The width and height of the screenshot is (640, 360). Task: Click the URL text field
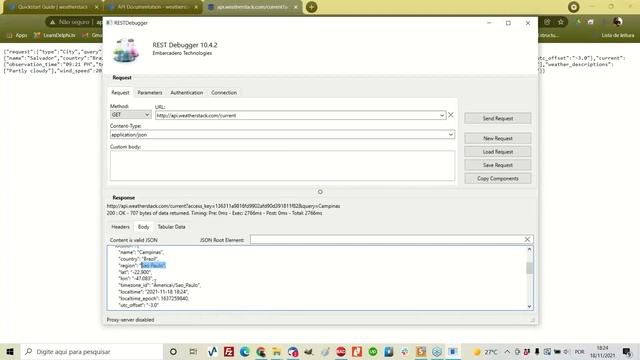297,116
